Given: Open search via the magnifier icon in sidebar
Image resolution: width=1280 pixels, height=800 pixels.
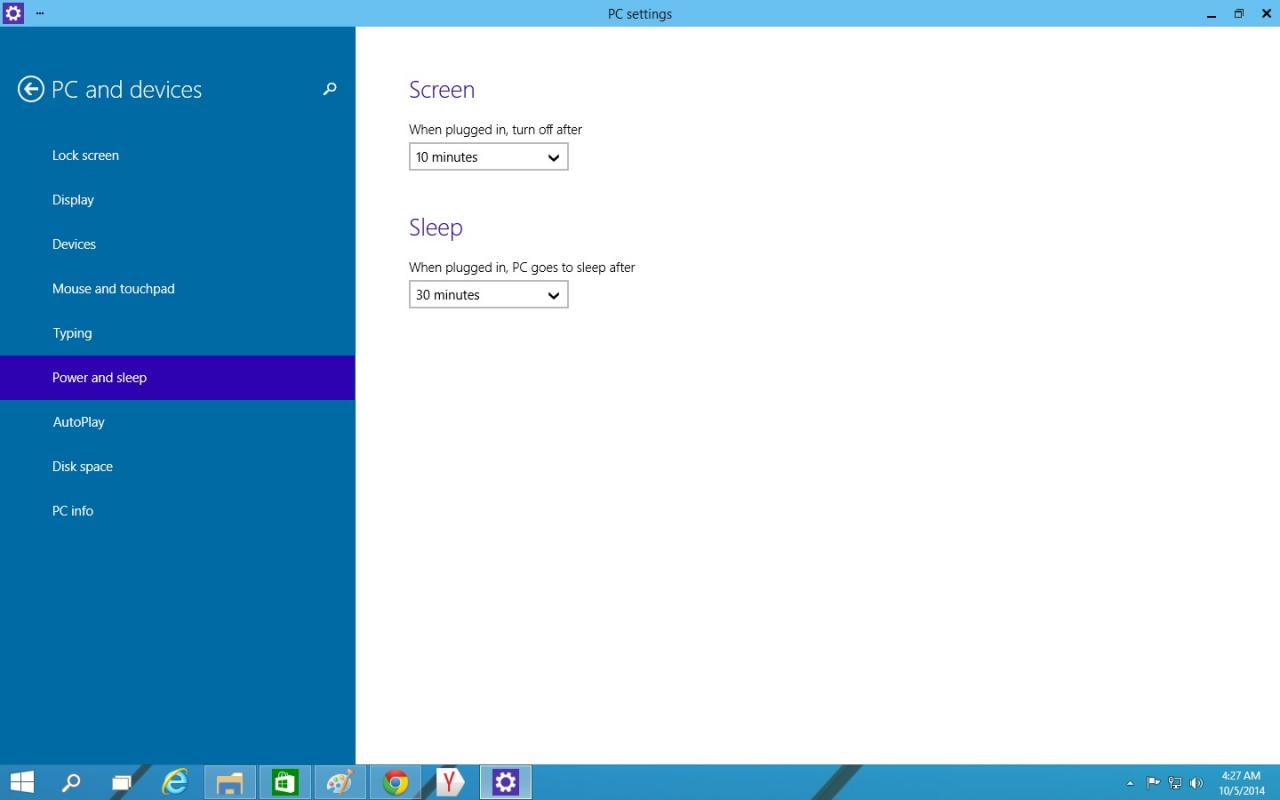Looking at the screenshot, I should (x=330, y=89).
